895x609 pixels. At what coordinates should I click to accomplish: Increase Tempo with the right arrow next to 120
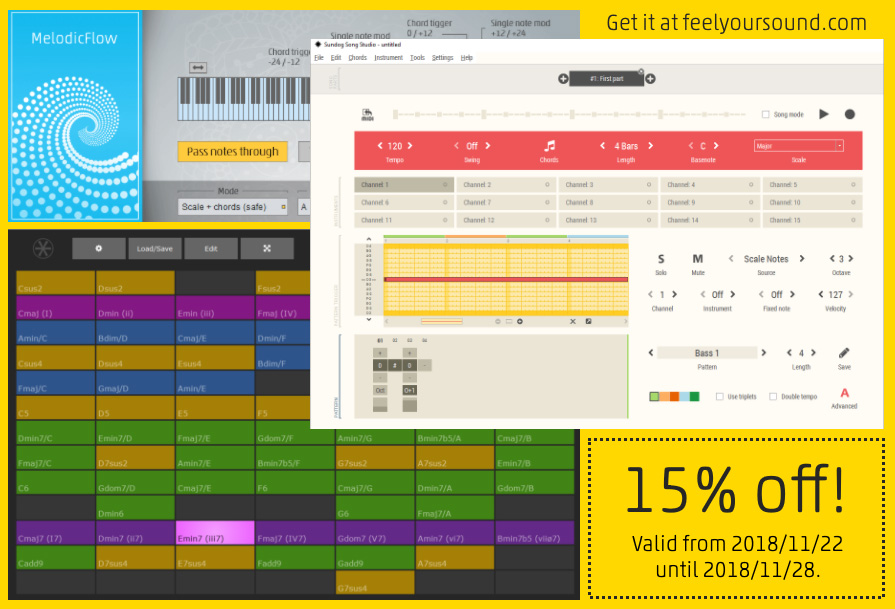(410, 146)
